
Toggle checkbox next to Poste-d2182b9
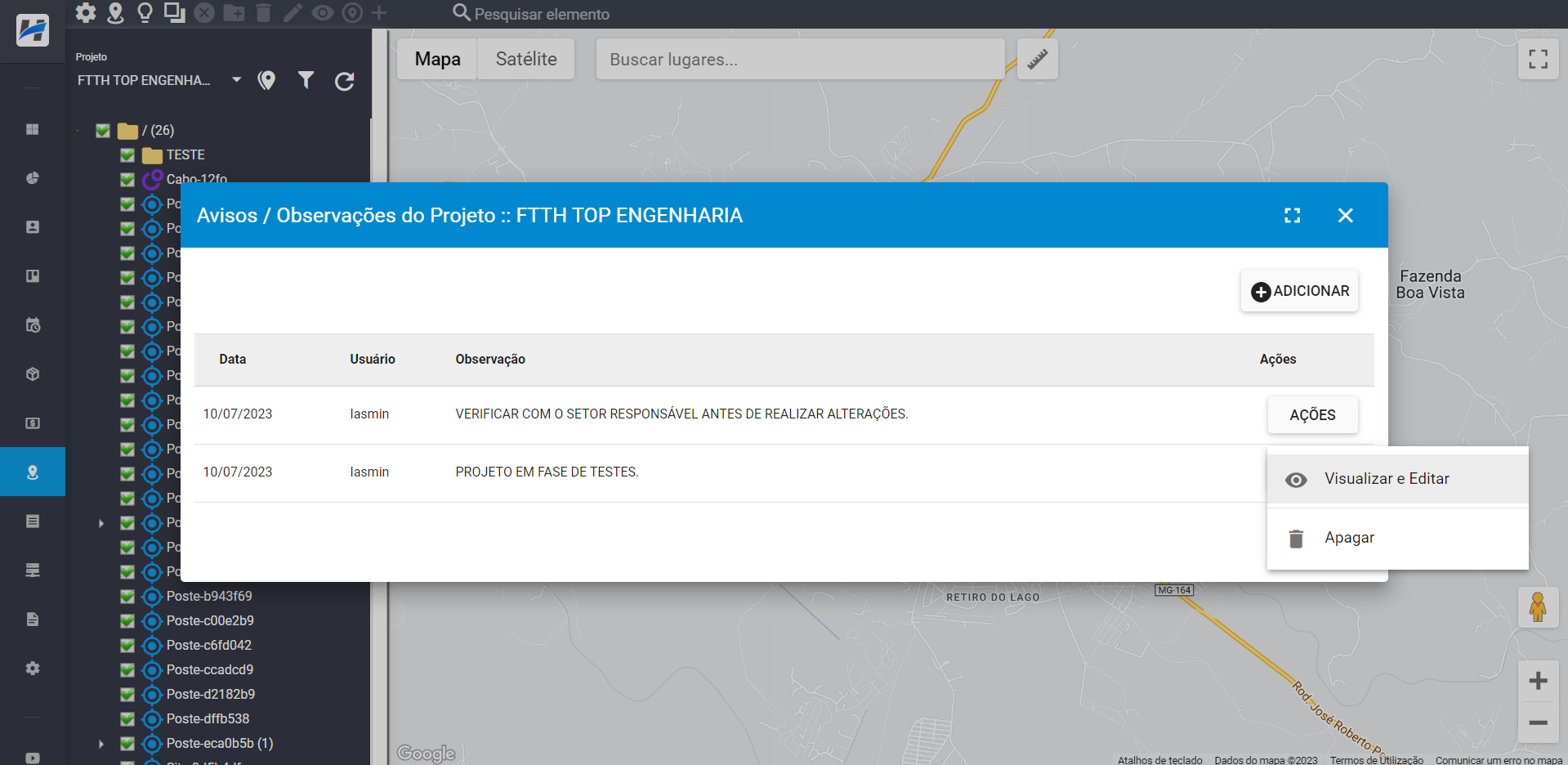tap(127, 695)
